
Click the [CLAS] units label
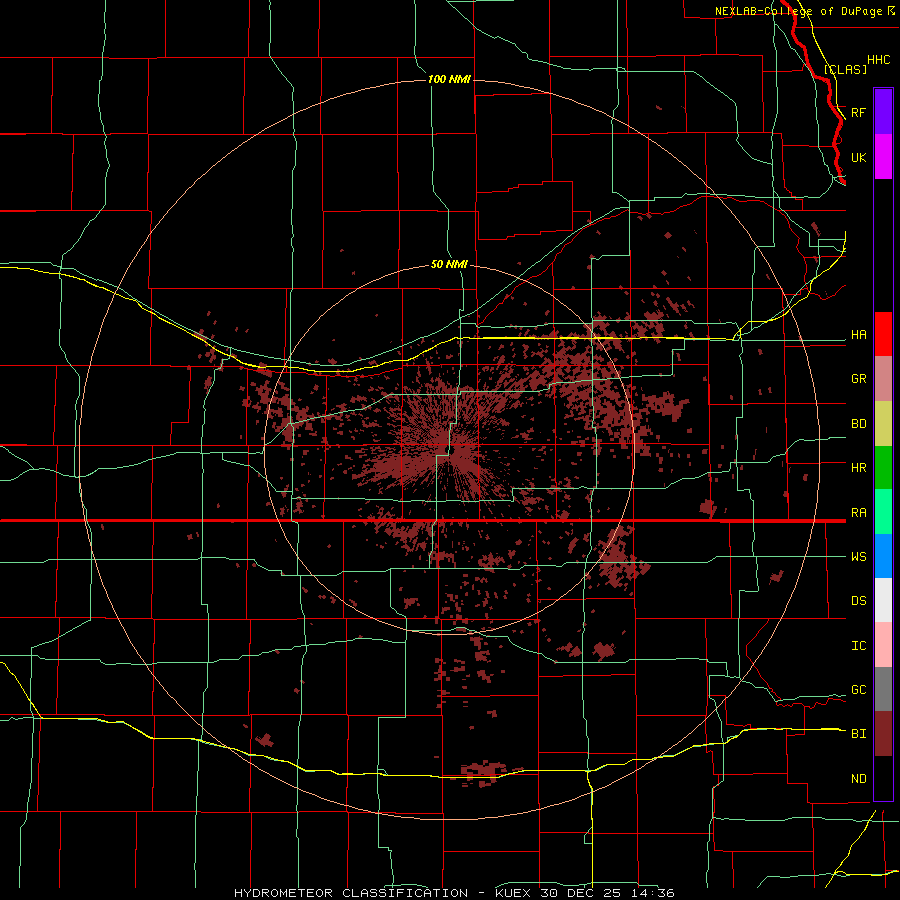845,69
